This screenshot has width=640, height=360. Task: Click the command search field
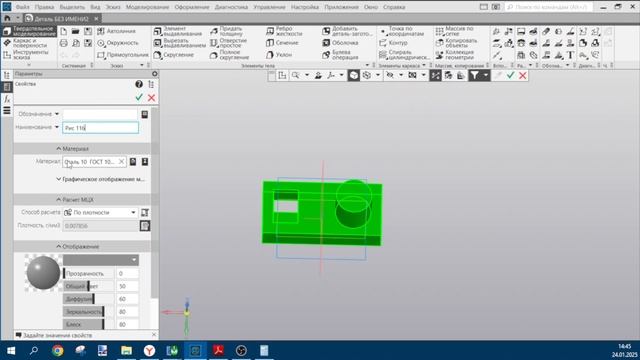(x=549, y=7)
